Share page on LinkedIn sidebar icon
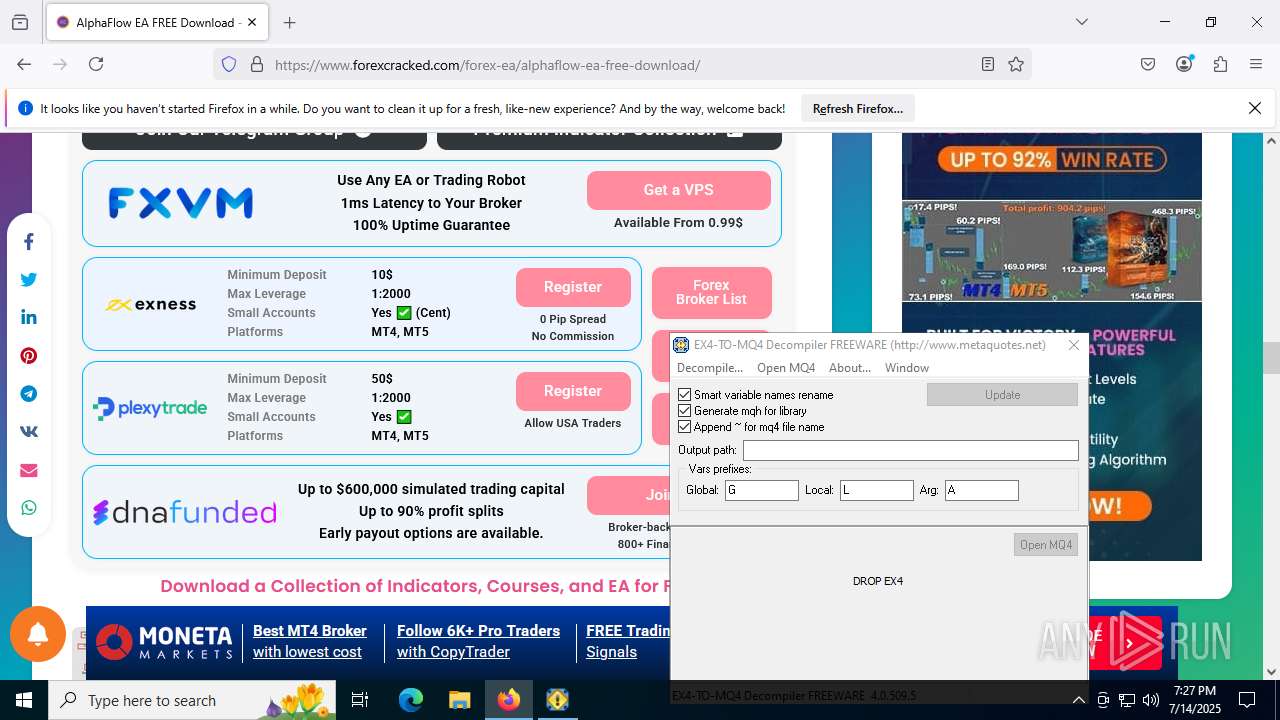1280x720 pixels. point(28,318)
